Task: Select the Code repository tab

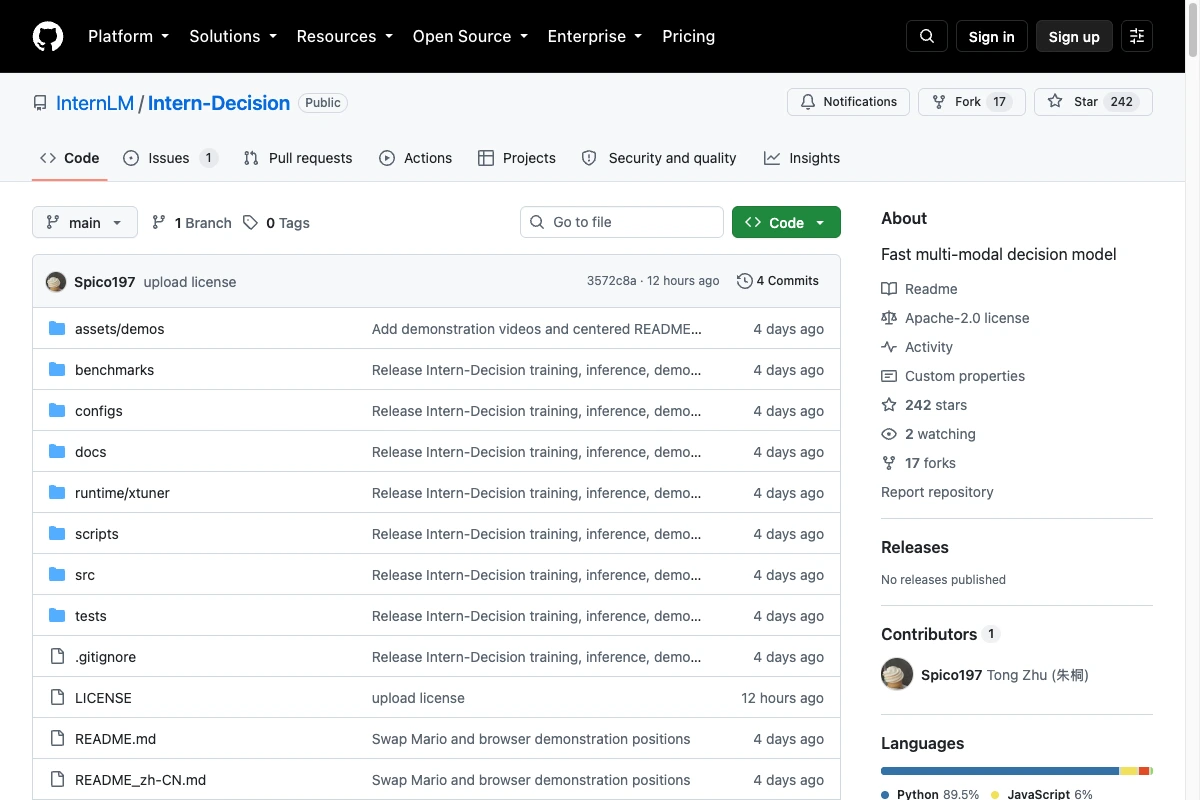Action: pos(70,158)
